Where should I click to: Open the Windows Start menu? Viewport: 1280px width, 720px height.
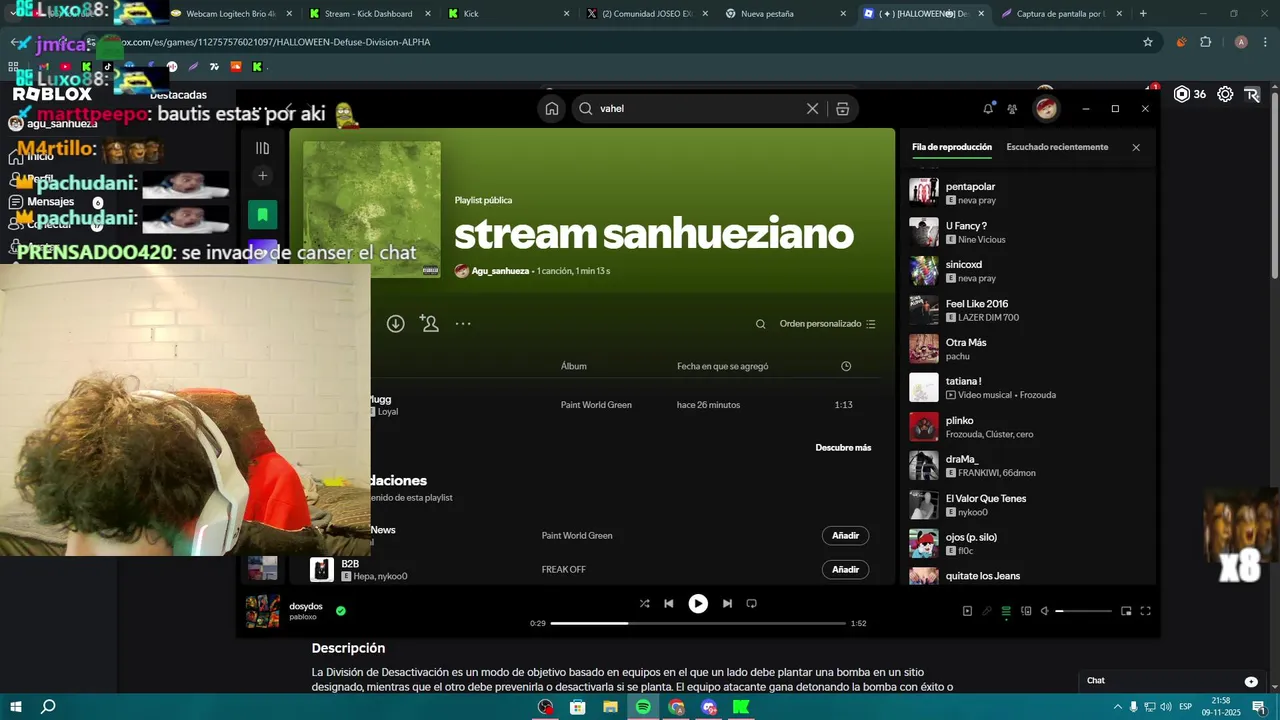pos(16,707)
